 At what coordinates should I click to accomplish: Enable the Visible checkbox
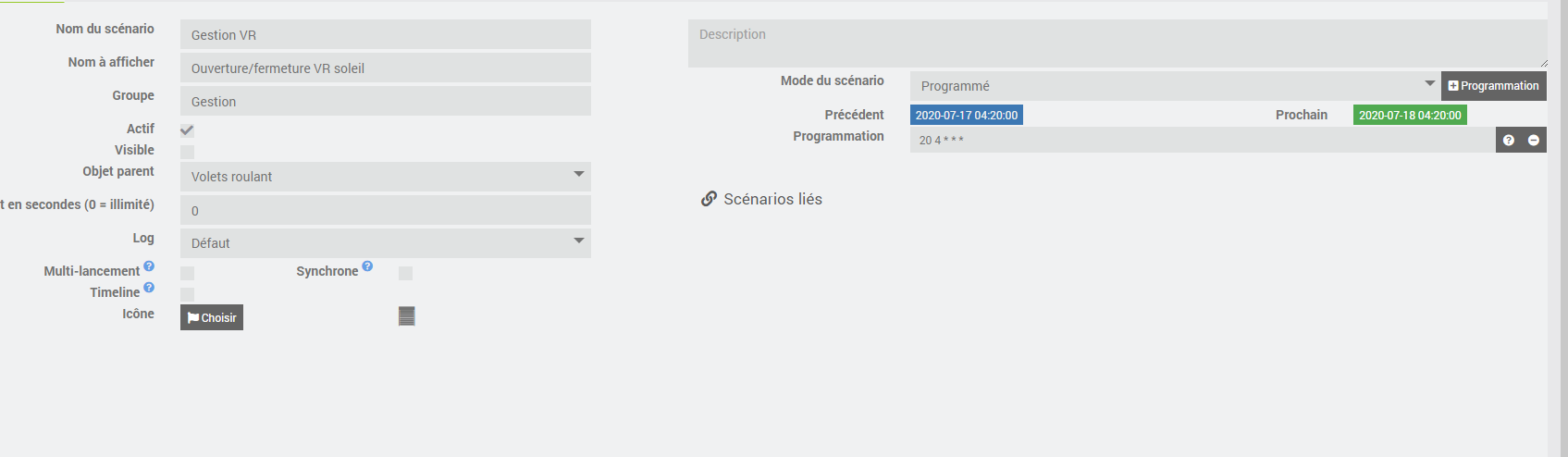[x=187, y=152]
